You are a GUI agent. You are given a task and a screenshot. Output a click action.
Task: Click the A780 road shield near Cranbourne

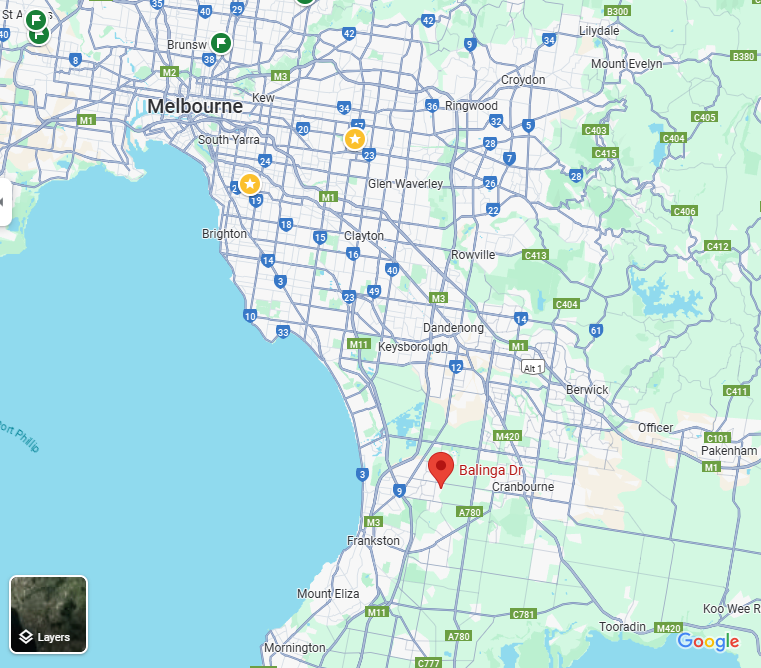click(x=470, y=512)
